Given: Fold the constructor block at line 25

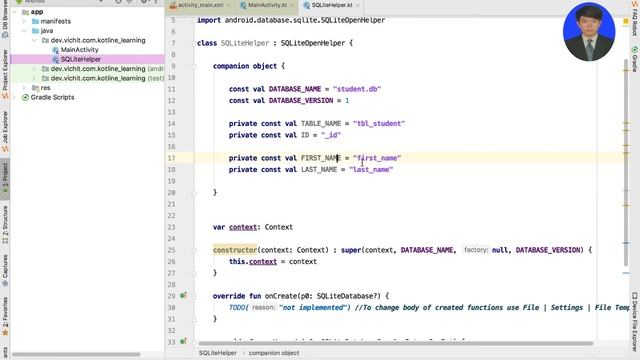Looking at the screenshot, I should coord(195,250).
